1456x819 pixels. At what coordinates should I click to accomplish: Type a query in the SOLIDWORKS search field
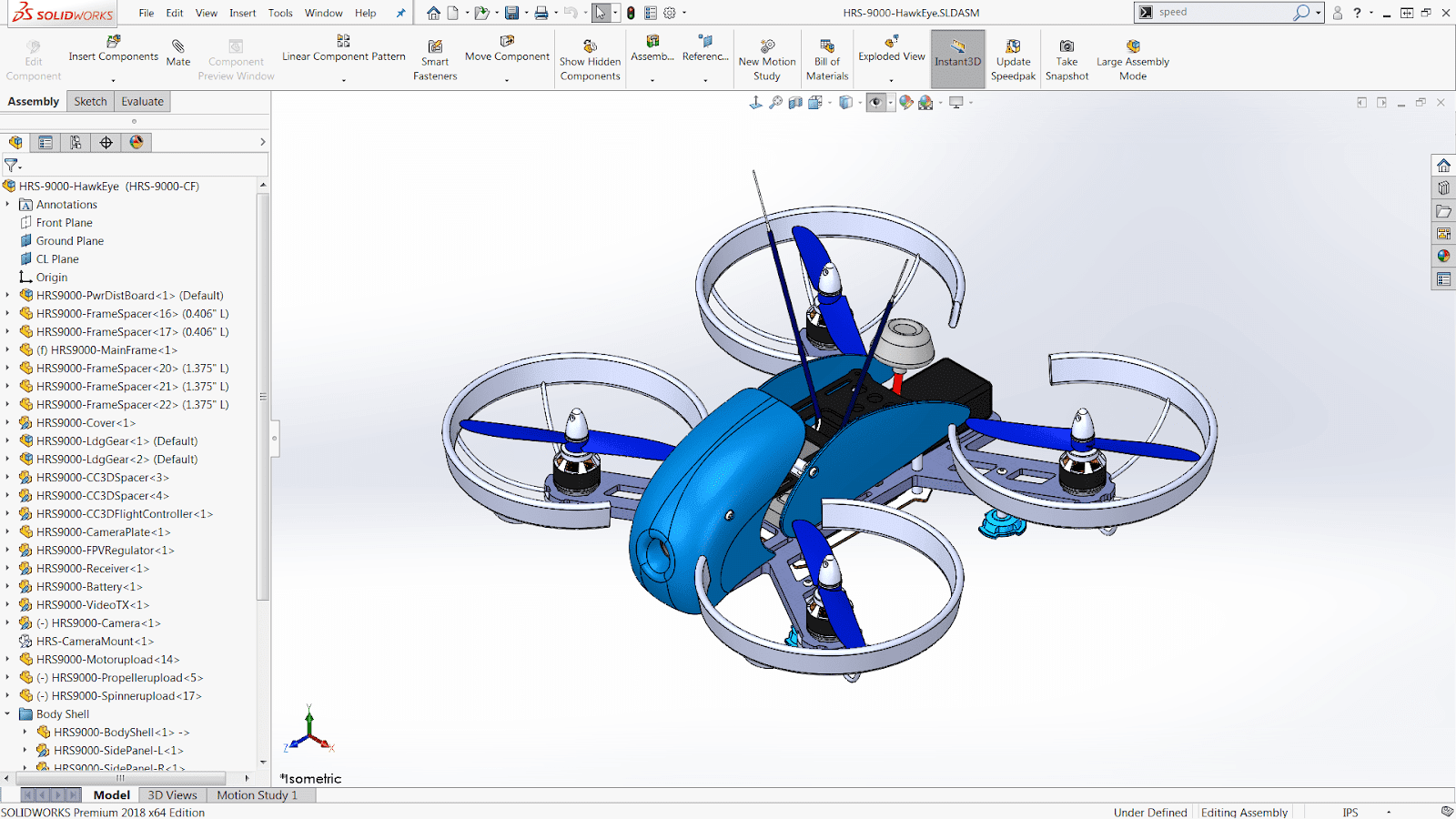point(1219,12)
